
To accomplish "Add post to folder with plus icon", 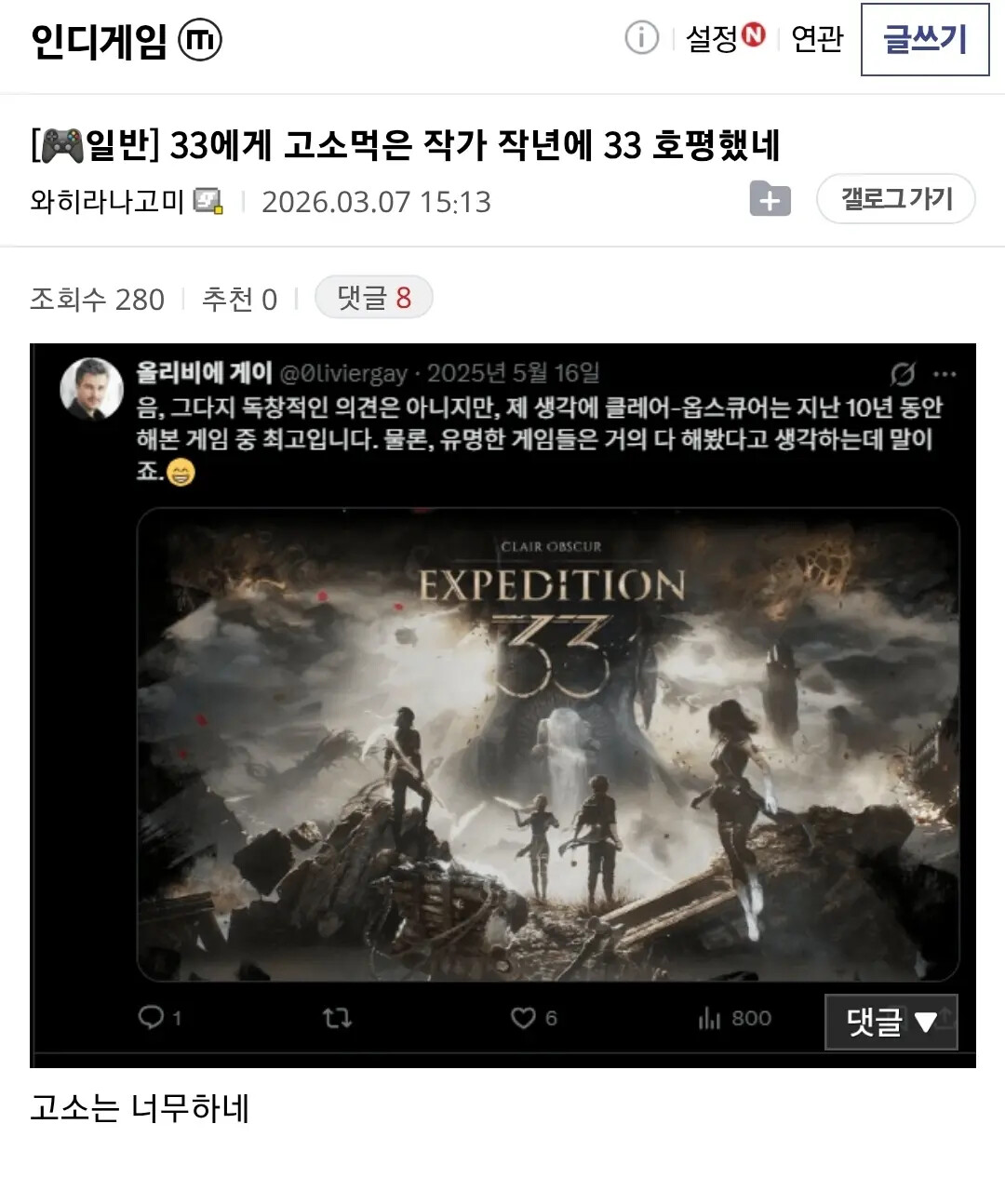I will [x=770, y=198].
